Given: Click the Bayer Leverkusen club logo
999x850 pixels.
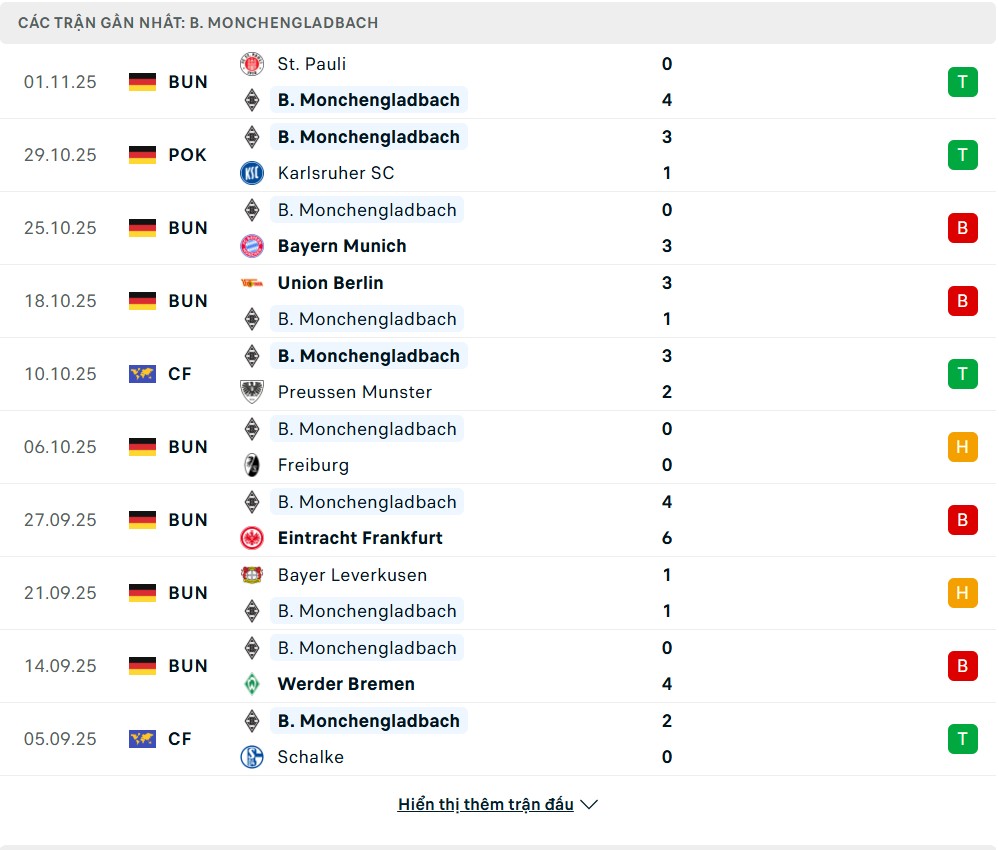Looking at the screenshot, I should pyautogui.click(x=251, y=575).
